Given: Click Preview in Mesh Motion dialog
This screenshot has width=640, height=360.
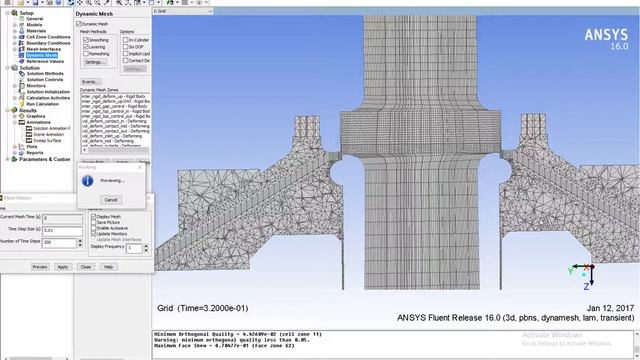Looking at the screenshot, I should (40, 267).
